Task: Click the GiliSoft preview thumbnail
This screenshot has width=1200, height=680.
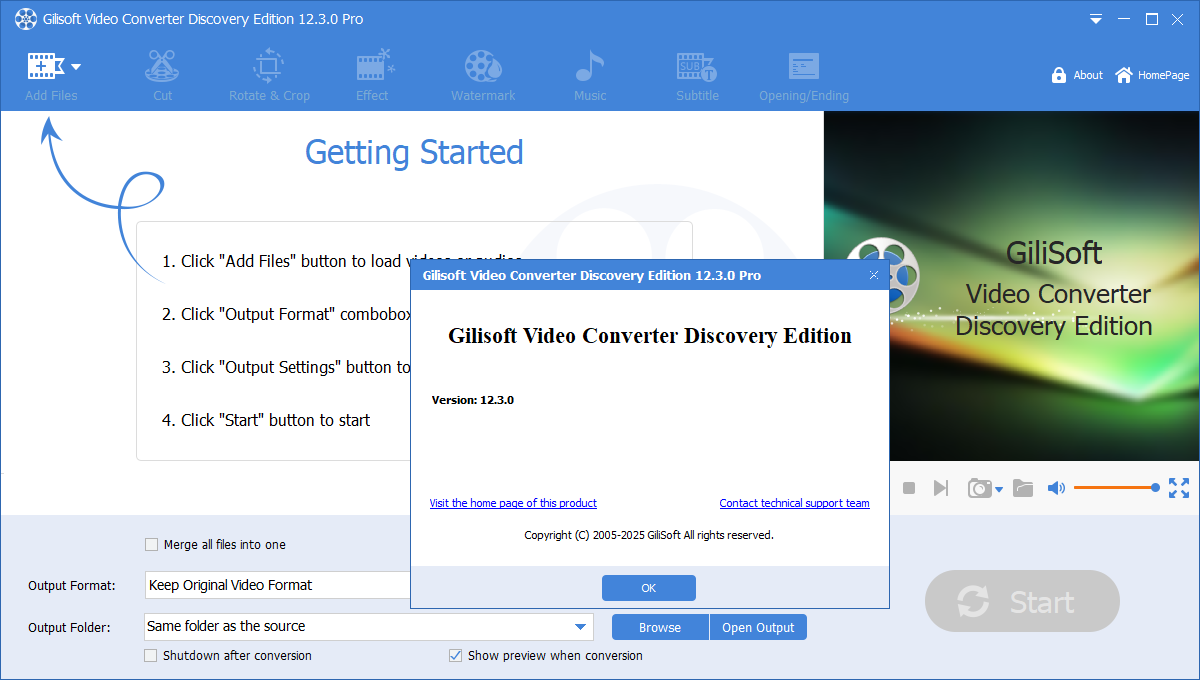Action: coord(1011,286)
